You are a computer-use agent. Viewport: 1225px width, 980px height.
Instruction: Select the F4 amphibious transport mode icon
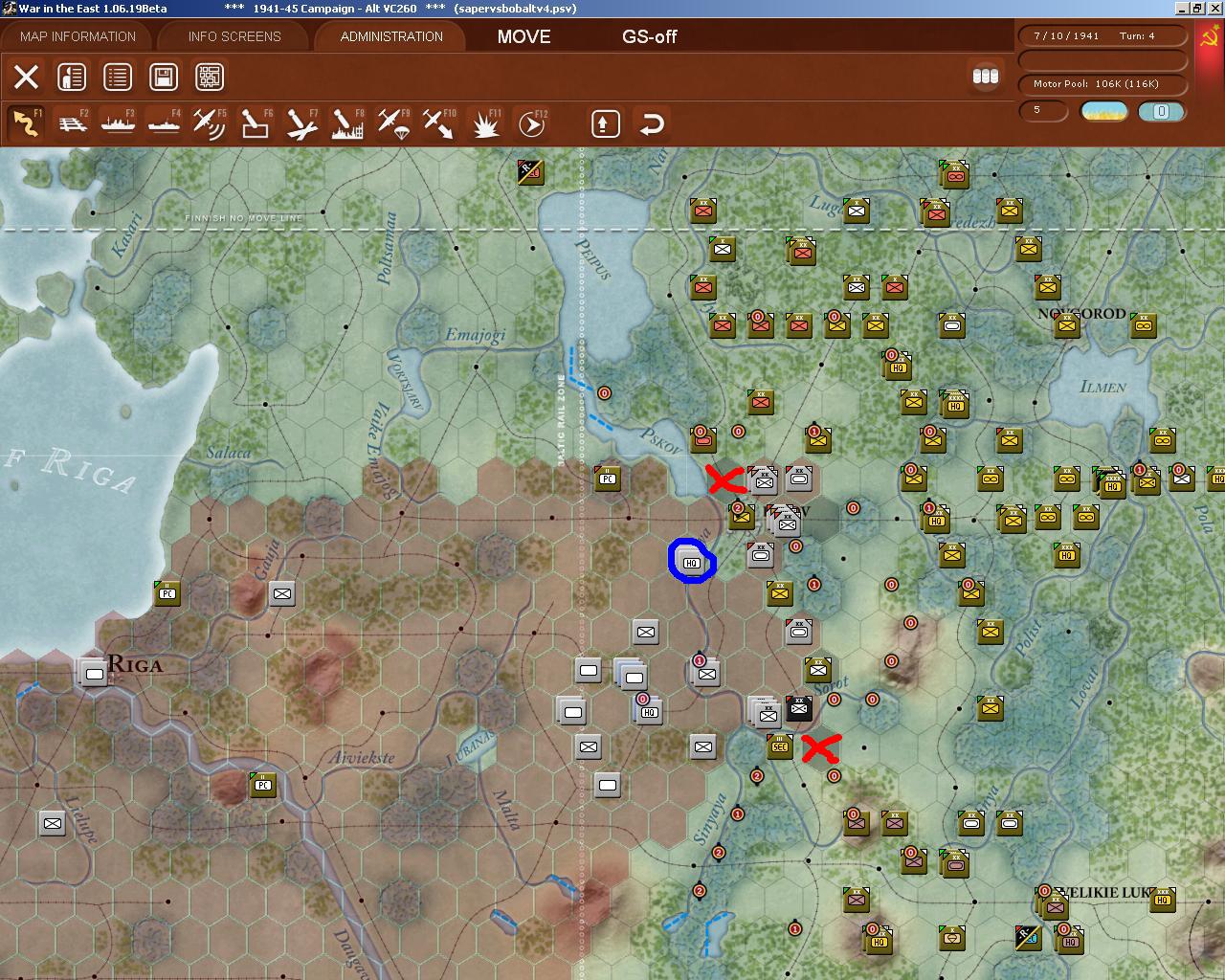(165, 123)
